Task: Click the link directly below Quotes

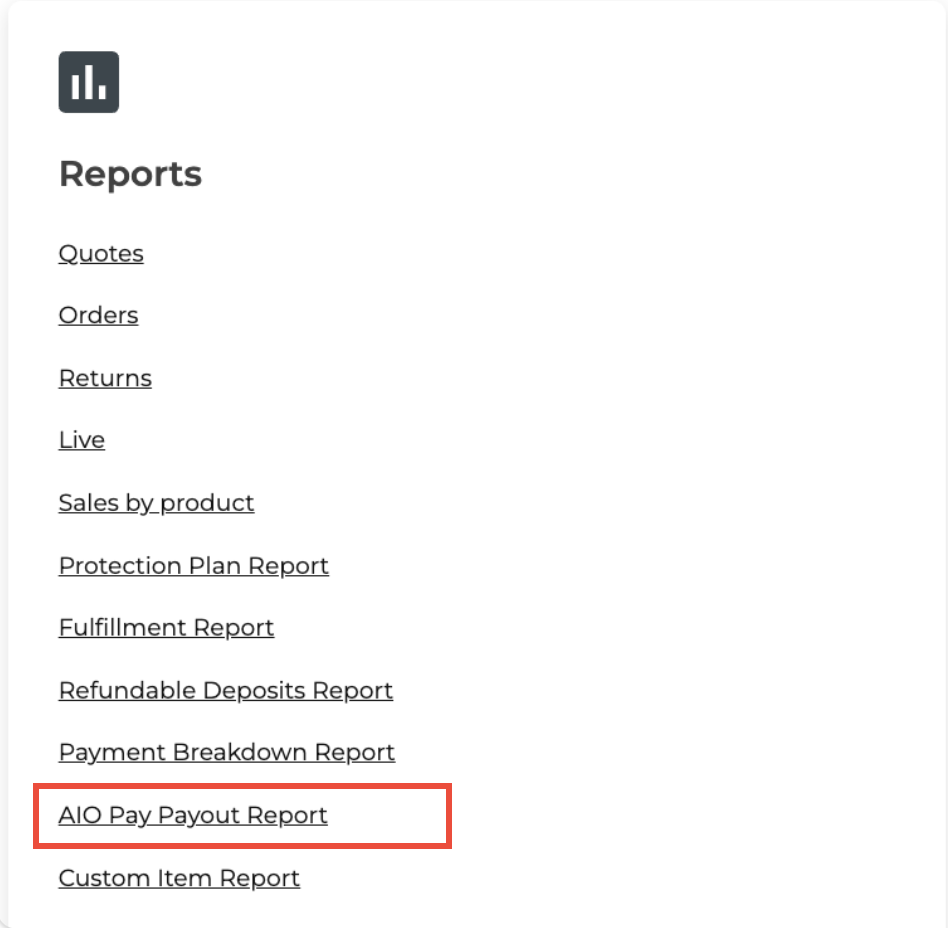Action: (98, 316)
